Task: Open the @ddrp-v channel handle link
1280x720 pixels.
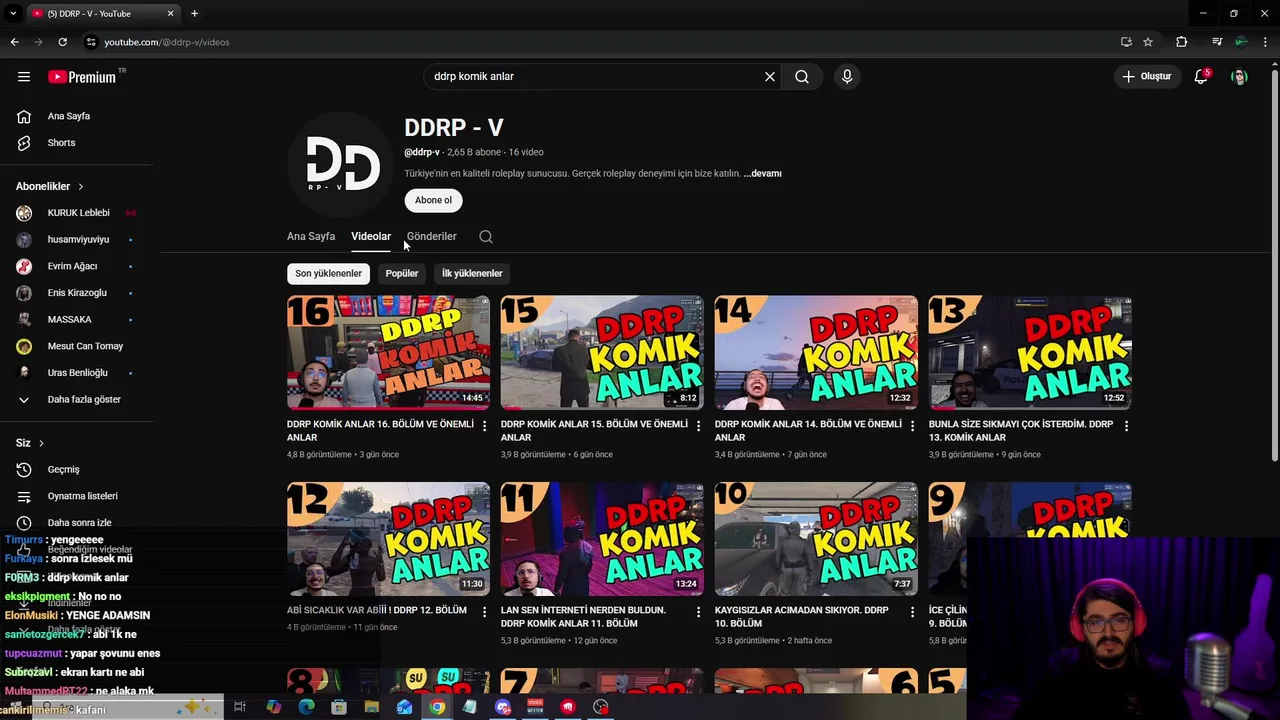Action: tap(422, 152)
